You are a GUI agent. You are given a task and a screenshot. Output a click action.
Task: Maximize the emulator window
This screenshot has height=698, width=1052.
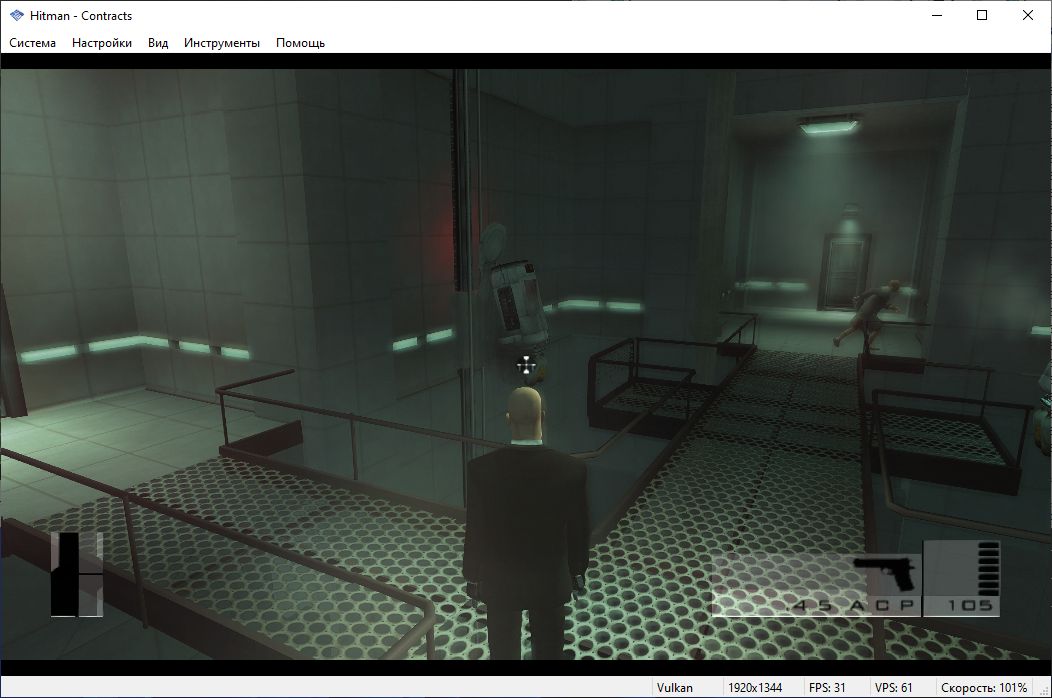(982, 15)
